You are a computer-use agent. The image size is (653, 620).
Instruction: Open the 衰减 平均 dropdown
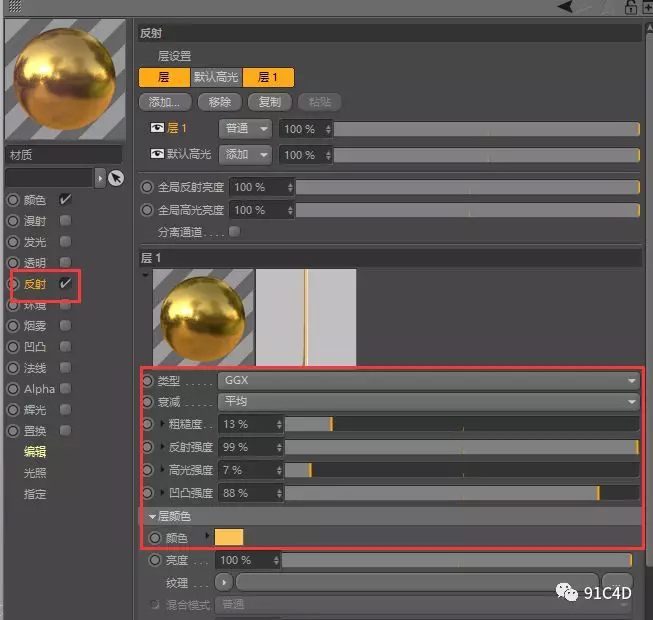click(428, 402)
